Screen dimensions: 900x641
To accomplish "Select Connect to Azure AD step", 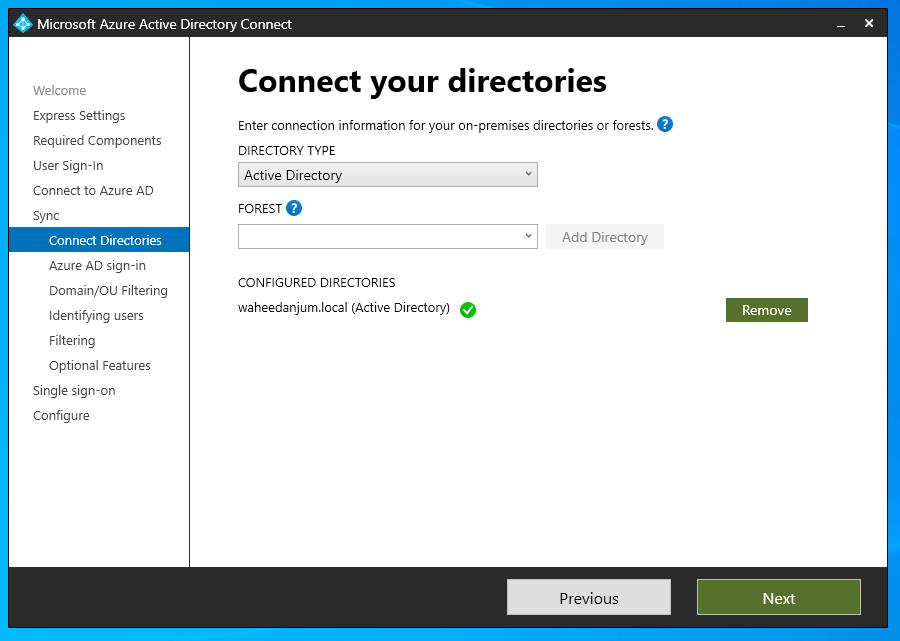I will click(93, 191).
